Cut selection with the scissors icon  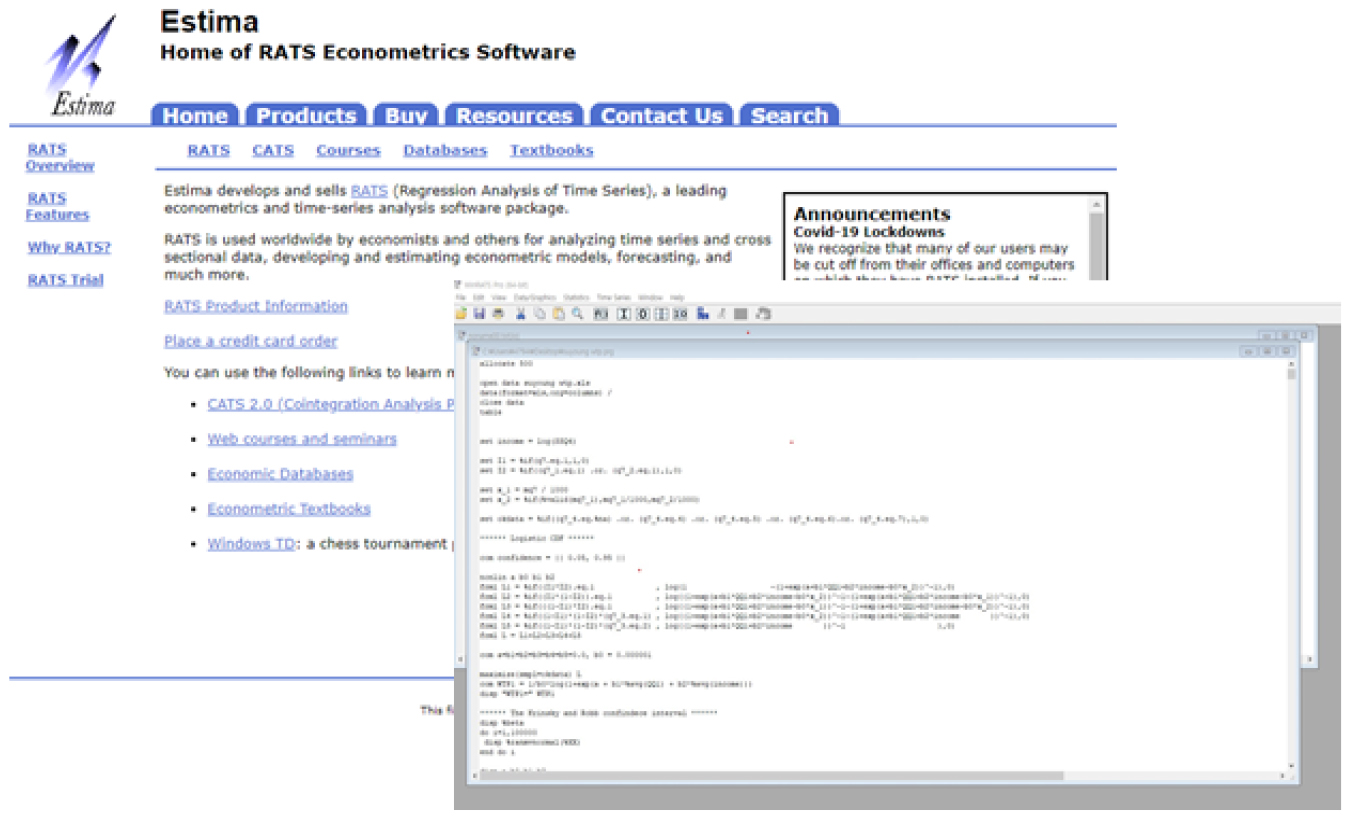521,314
